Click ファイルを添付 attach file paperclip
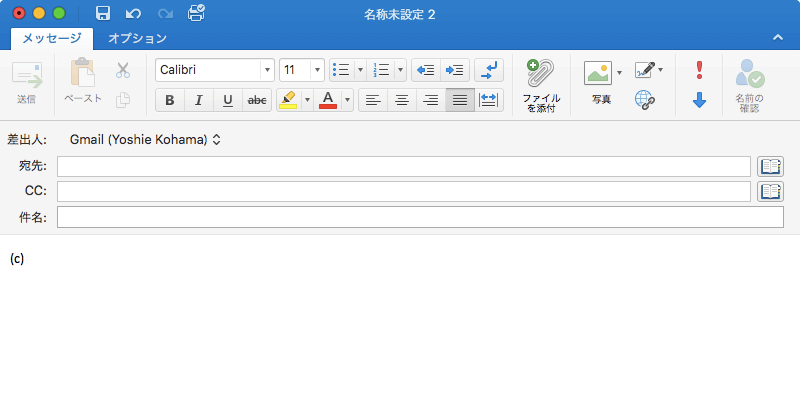The width and height of the screenshot is (800, 400). (x=541, y=85)
